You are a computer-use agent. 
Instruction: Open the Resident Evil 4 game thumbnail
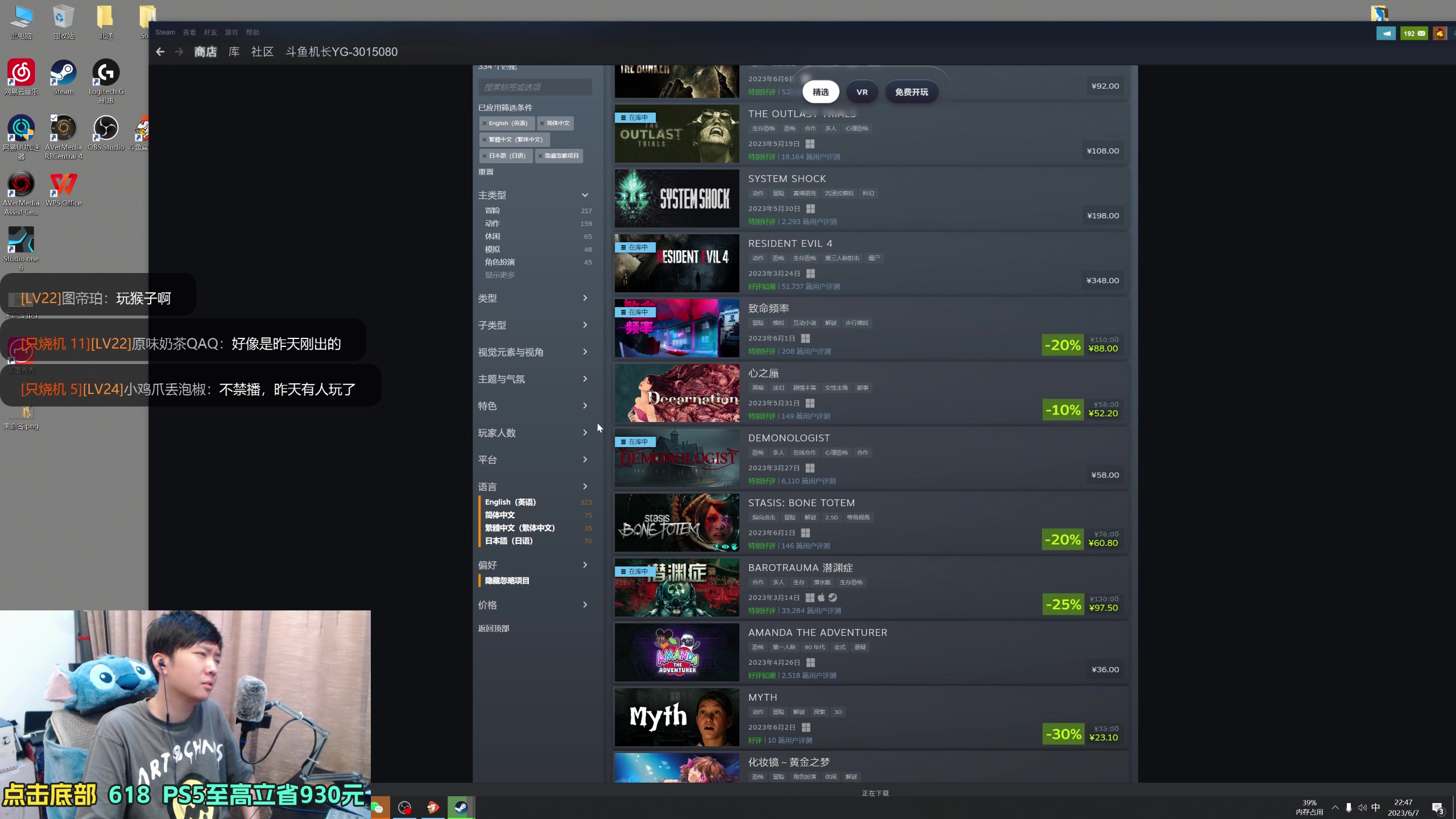[x=677, y=263]
